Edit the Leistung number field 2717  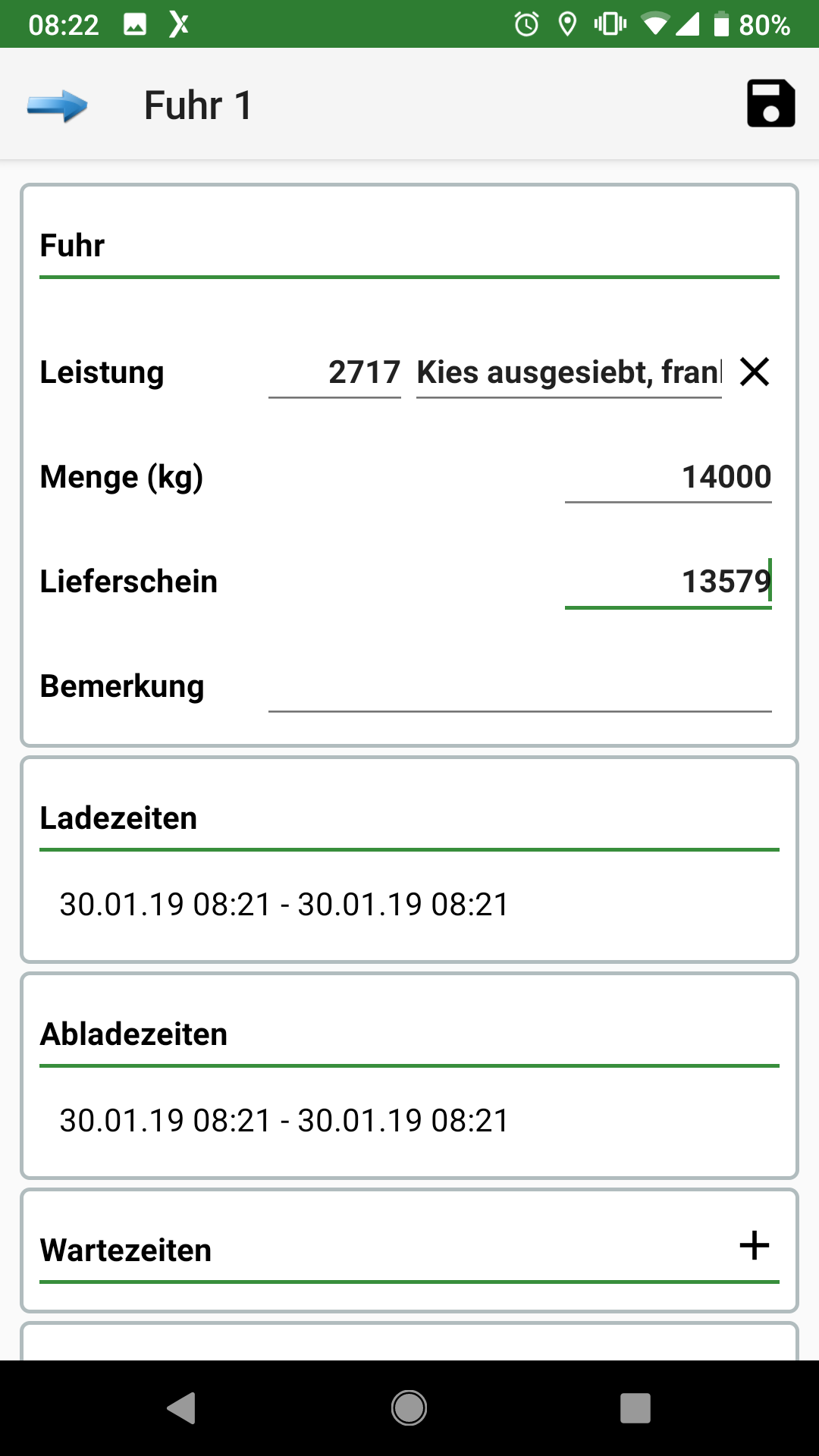click(334, 372)
